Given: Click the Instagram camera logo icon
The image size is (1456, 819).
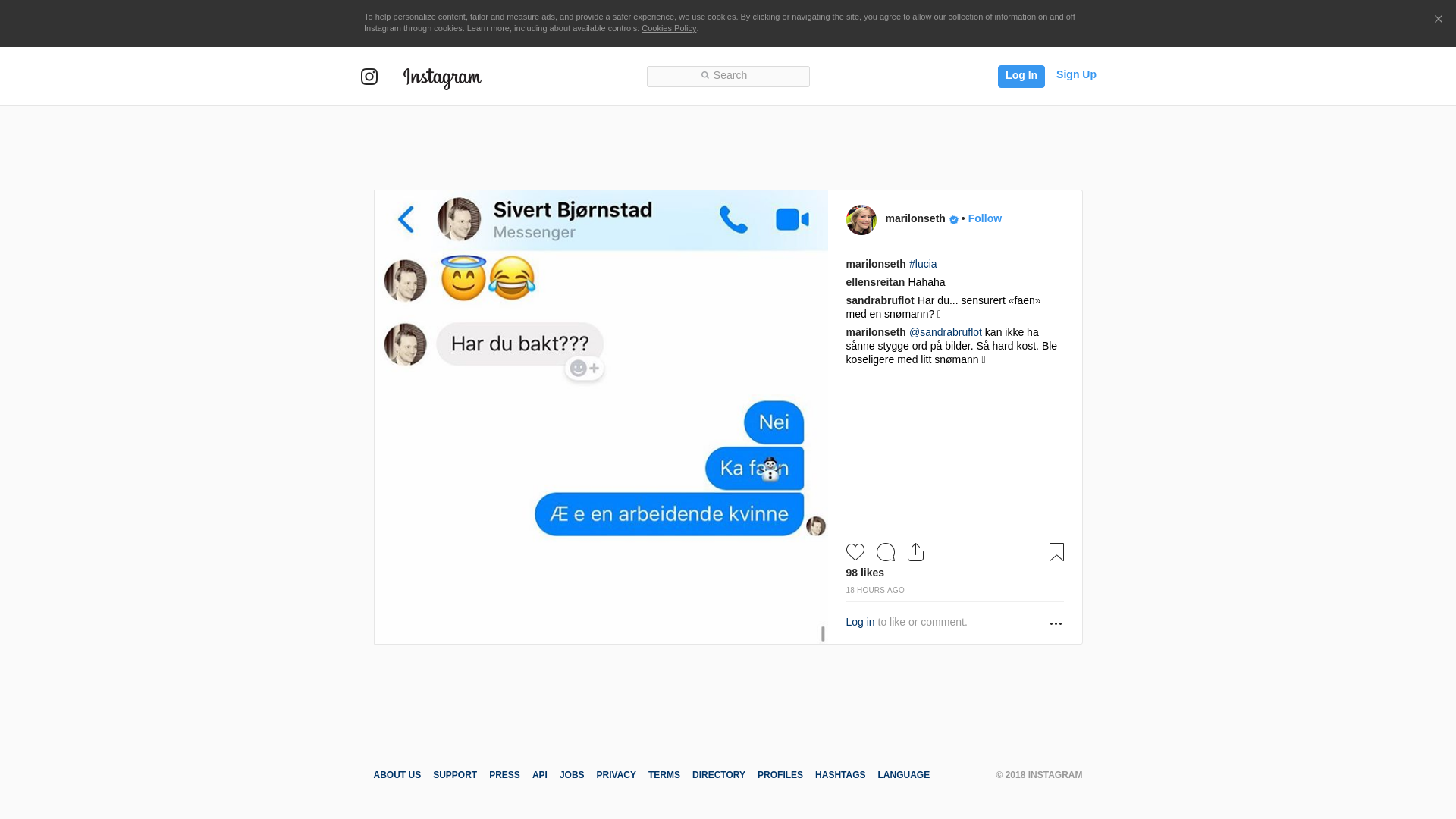Looking at the screenshot, I should [369, 77].
